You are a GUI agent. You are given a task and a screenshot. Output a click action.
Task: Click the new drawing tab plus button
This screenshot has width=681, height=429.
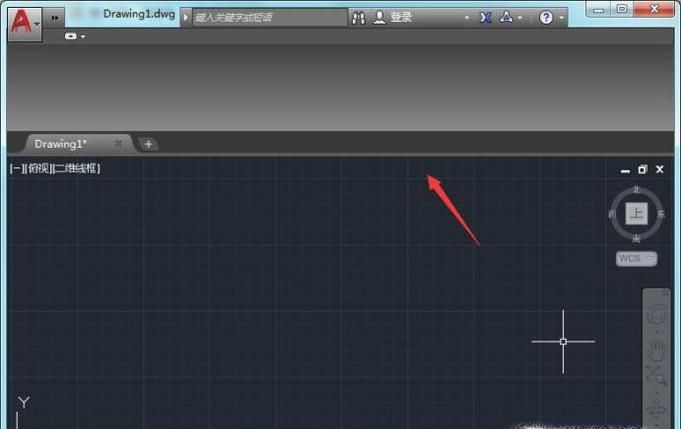[148, 144]
